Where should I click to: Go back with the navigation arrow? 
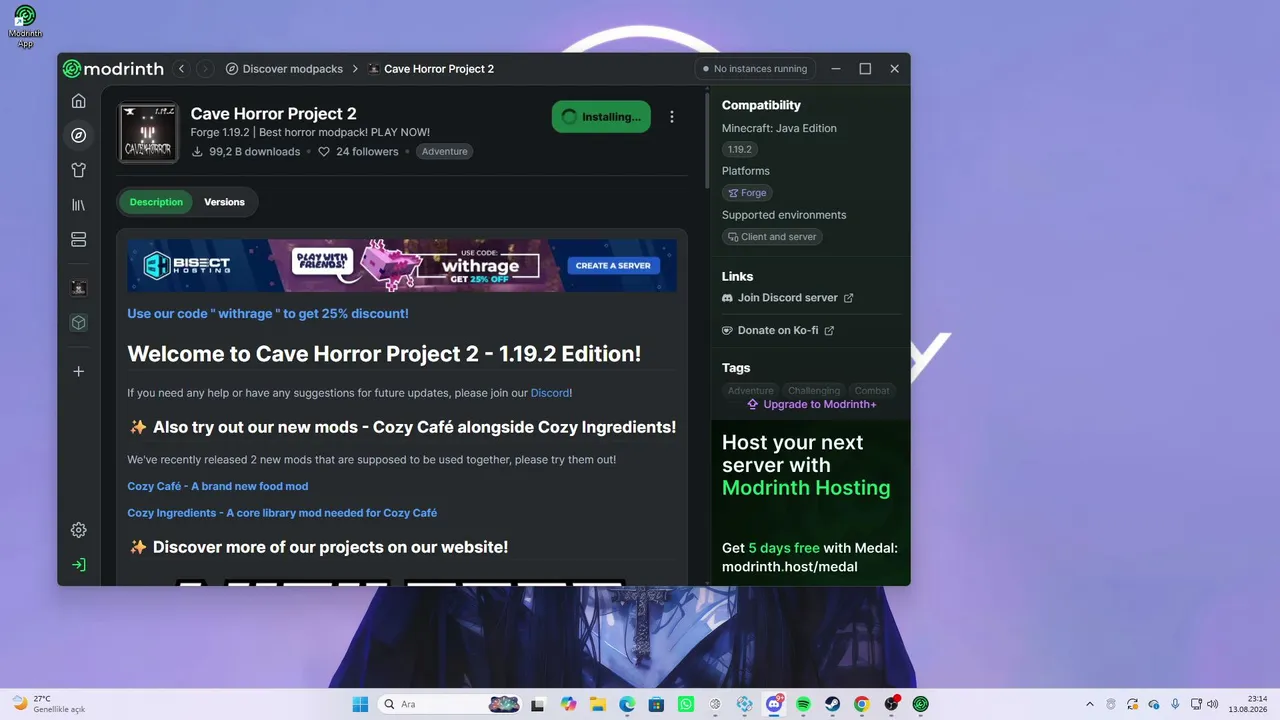(181, 69)
